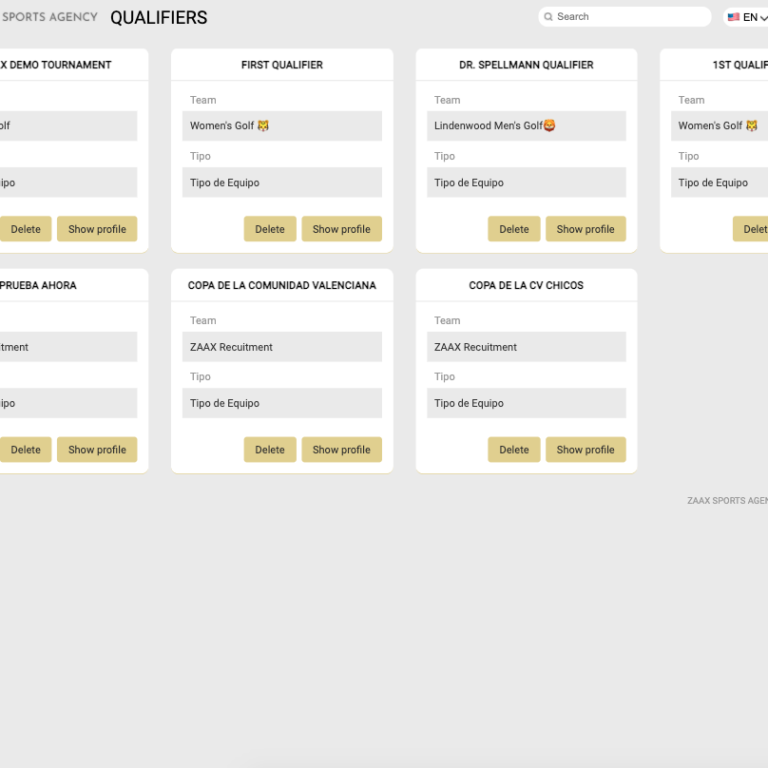The width and height of the screenshot is (768, 768).
Task: Delete the Dr. Spellmann Qualifier
Action: (x=514, y=229)
